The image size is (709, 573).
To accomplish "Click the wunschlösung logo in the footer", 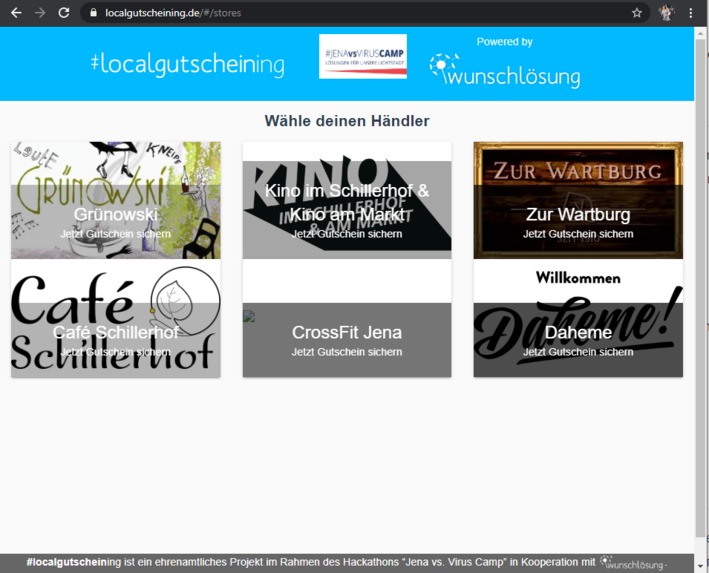I will [633, 563].
